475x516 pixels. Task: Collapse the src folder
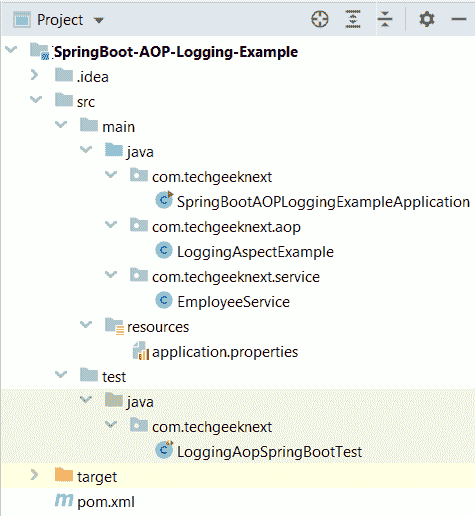(x=36, y=99)
